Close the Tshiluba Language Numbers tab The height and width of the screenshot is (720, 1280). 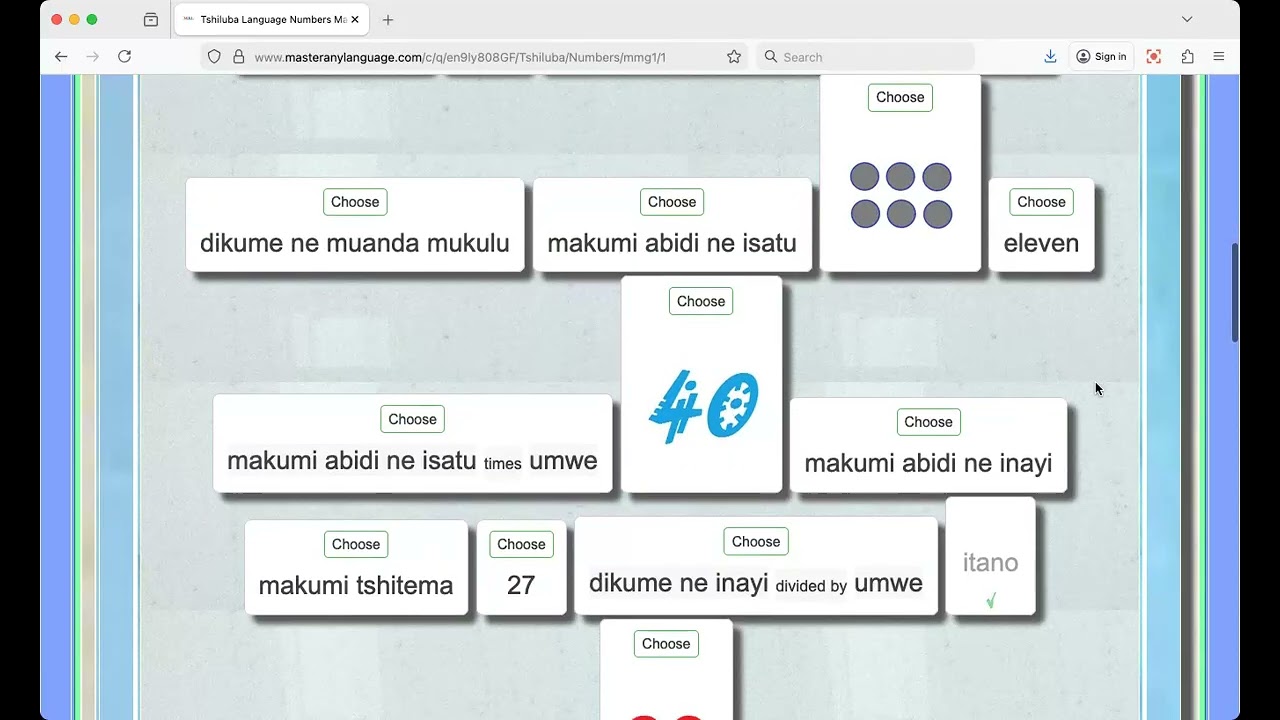pos(355,19)
